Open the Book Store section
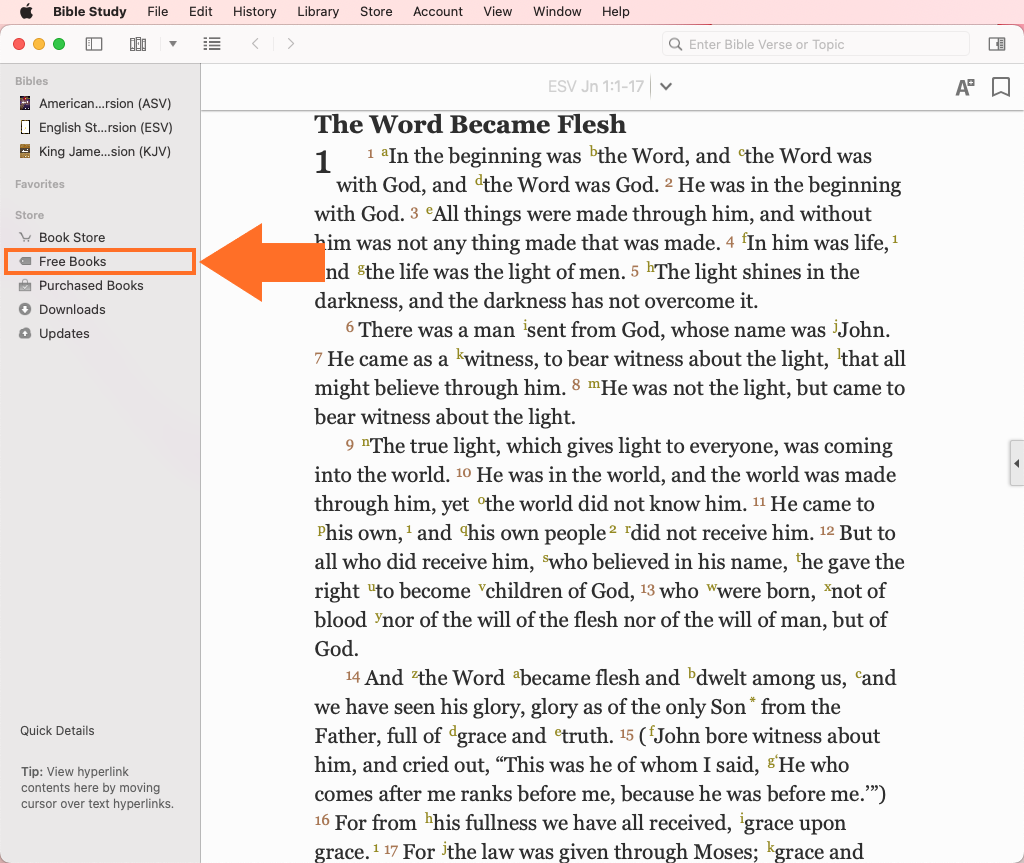Image resolution: width=1024 pixels, height=863 pixels. click(72, 237)
